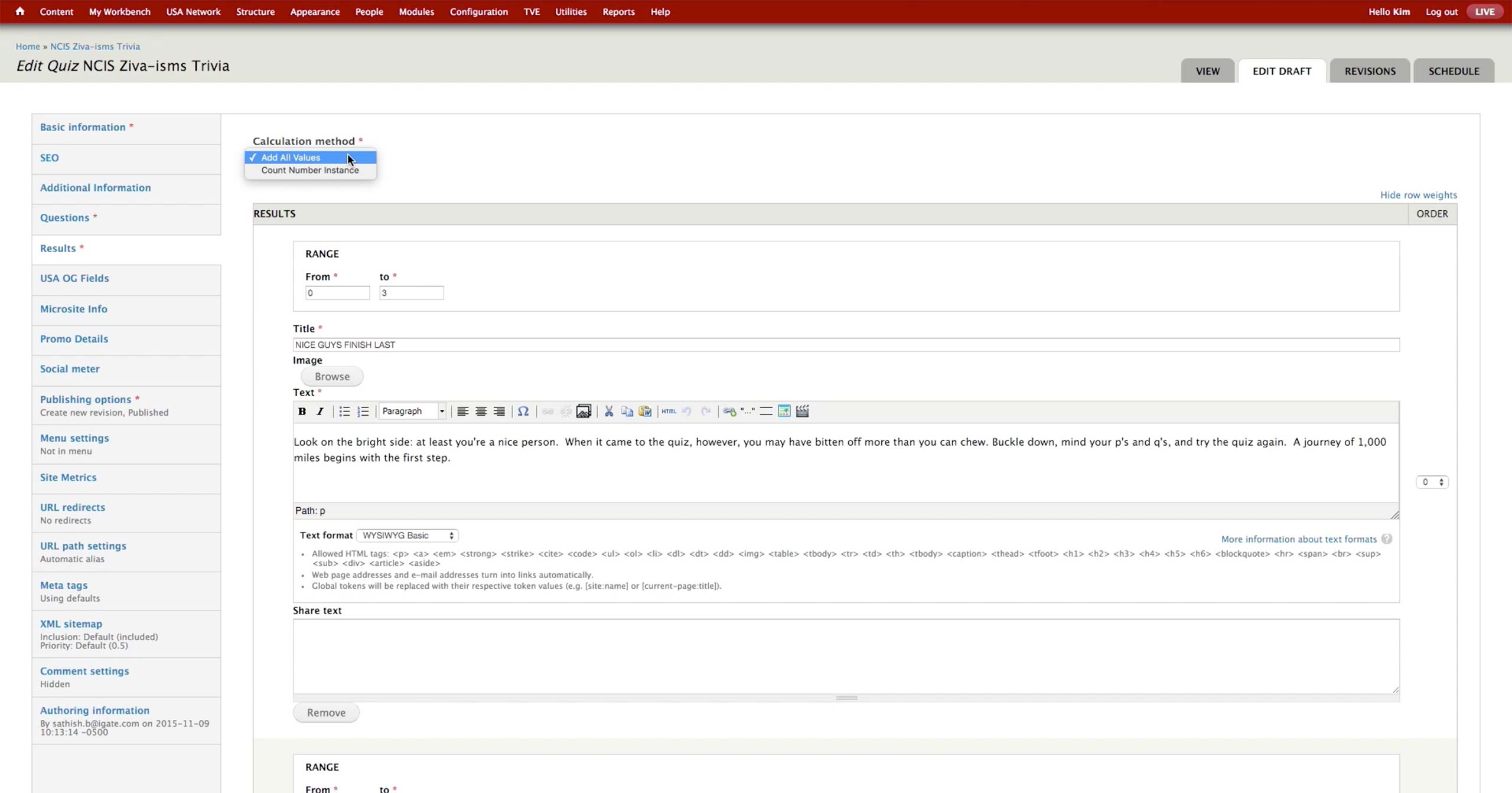Viewport: 1512px width, 793px height.
Task: Click the image Browse button
Action: pyautogui.click(x=332, y=377)
